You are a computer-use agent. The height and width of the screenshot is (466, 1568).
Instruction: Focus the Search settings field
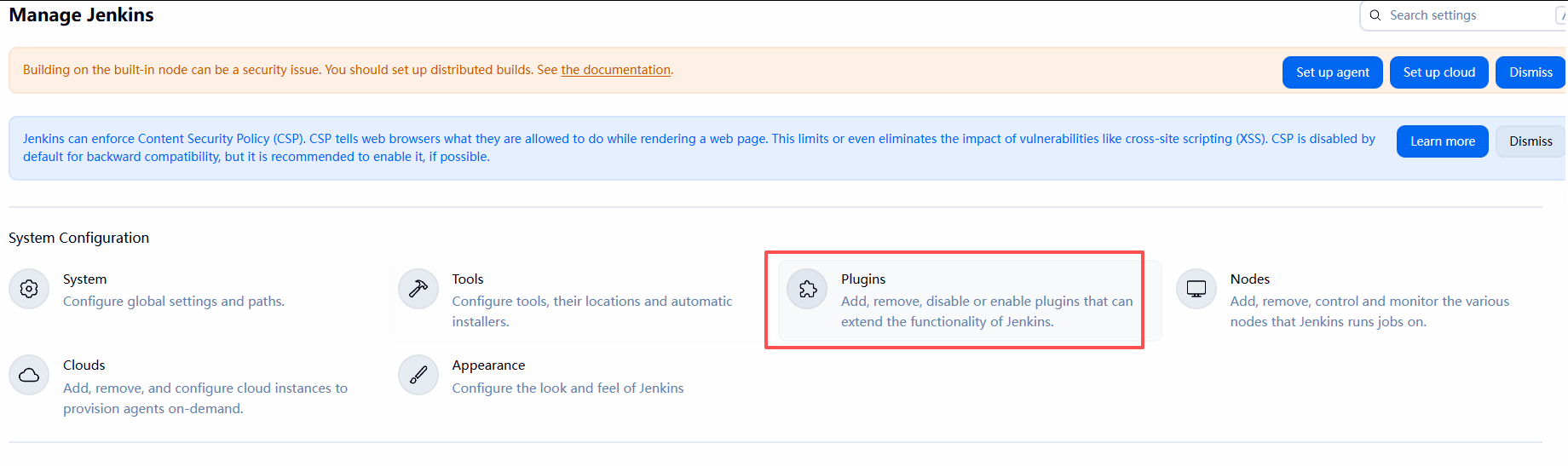click(x=1464, y=15)
